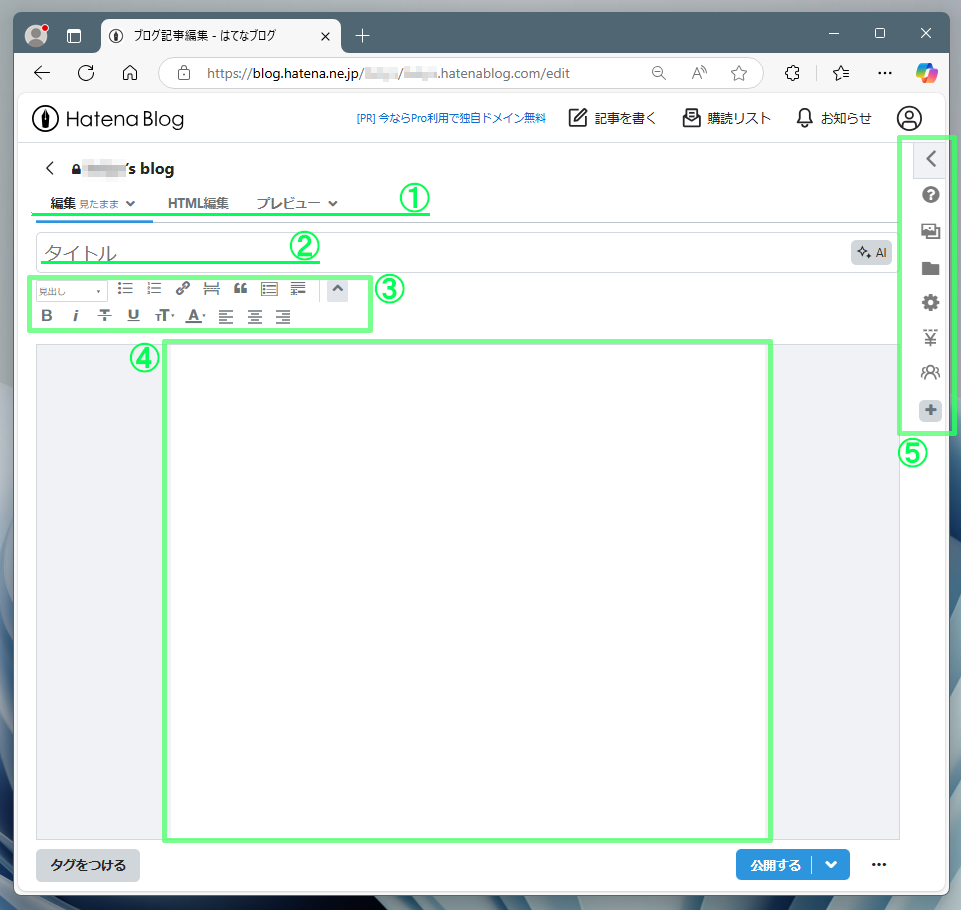Open the yen monetization panel in sidebar
961x910 pixels.
[930, 338]
